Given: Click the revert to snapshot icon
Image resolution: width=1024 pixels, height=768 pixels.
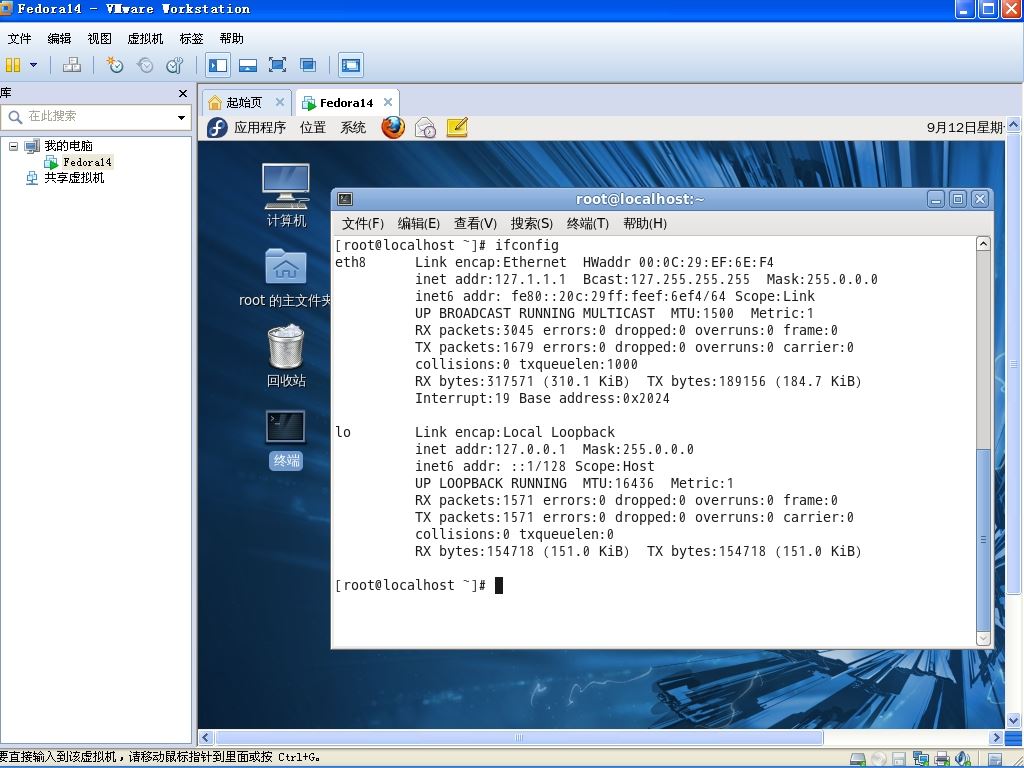Looking at the screenshot, I should [x=145, y=65].
